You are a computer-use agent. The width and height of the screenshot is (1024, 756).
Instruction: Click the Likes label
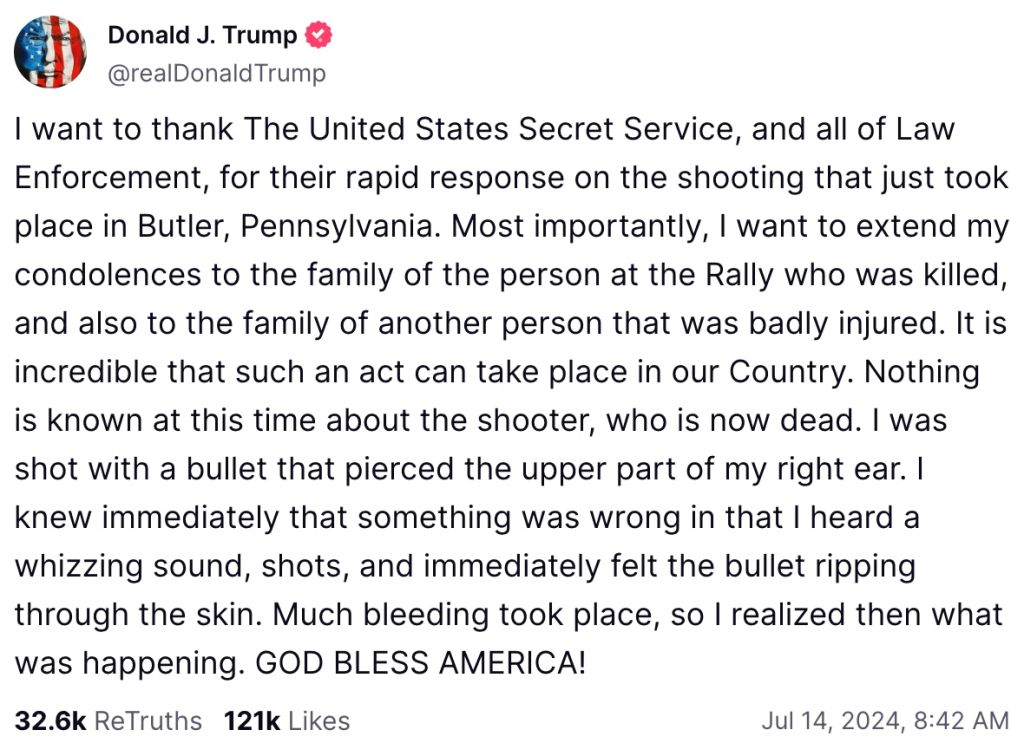point(319,721)
